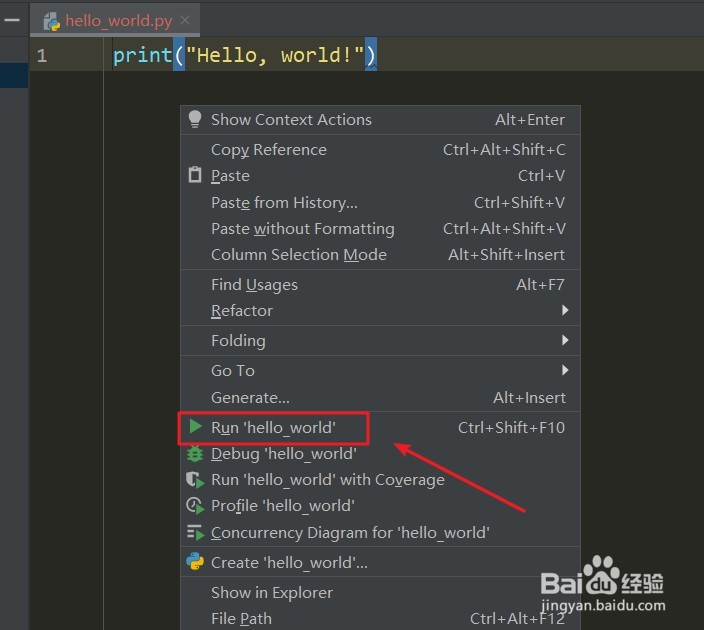The image size is (704, 630).
Task: Click the Alt+Shift+Insert shortcut label
Action: pos(506,255)
